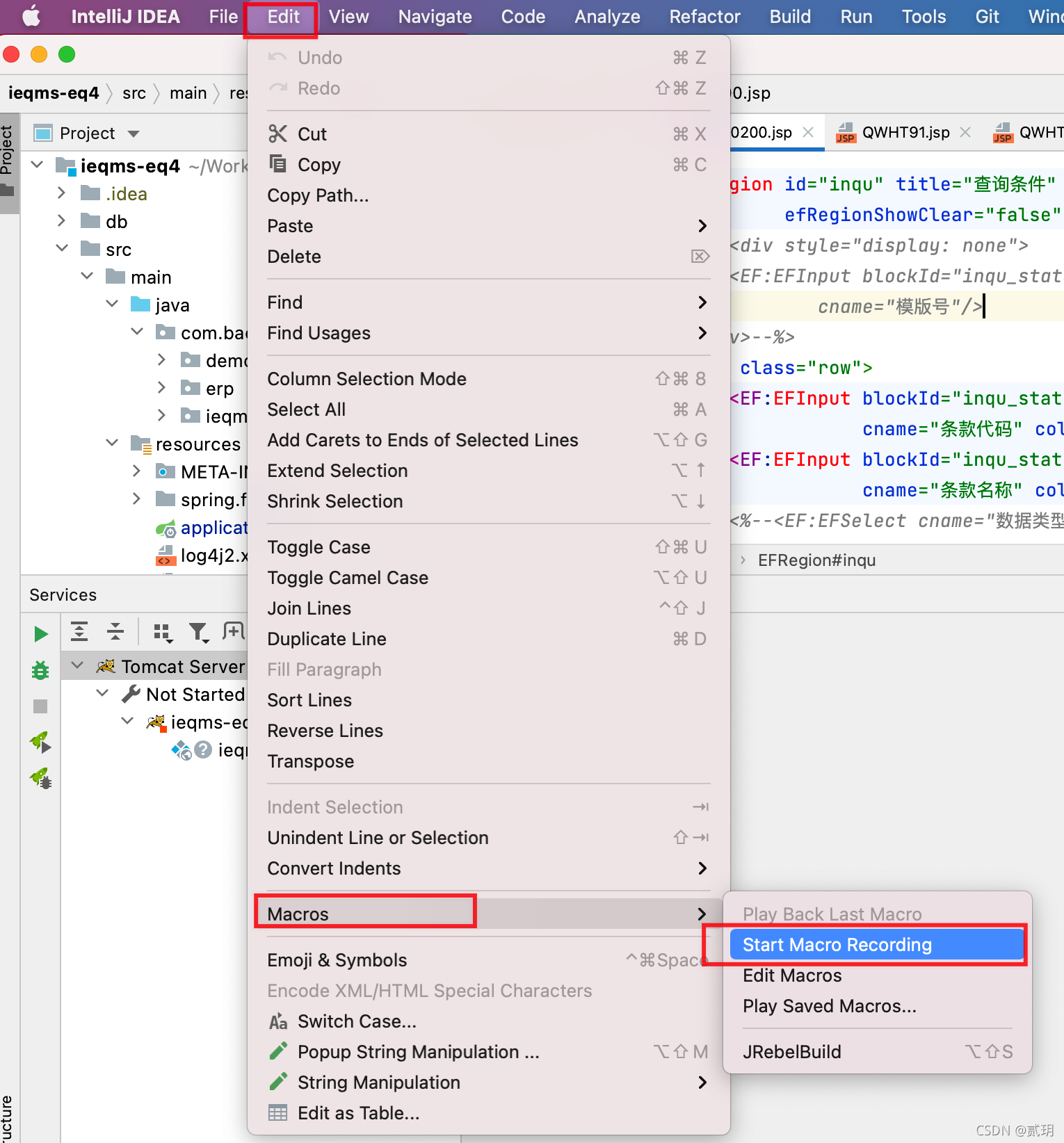Open the Edit menu
Screen dimensions: 1064x1143
click(x=283, y=17)
